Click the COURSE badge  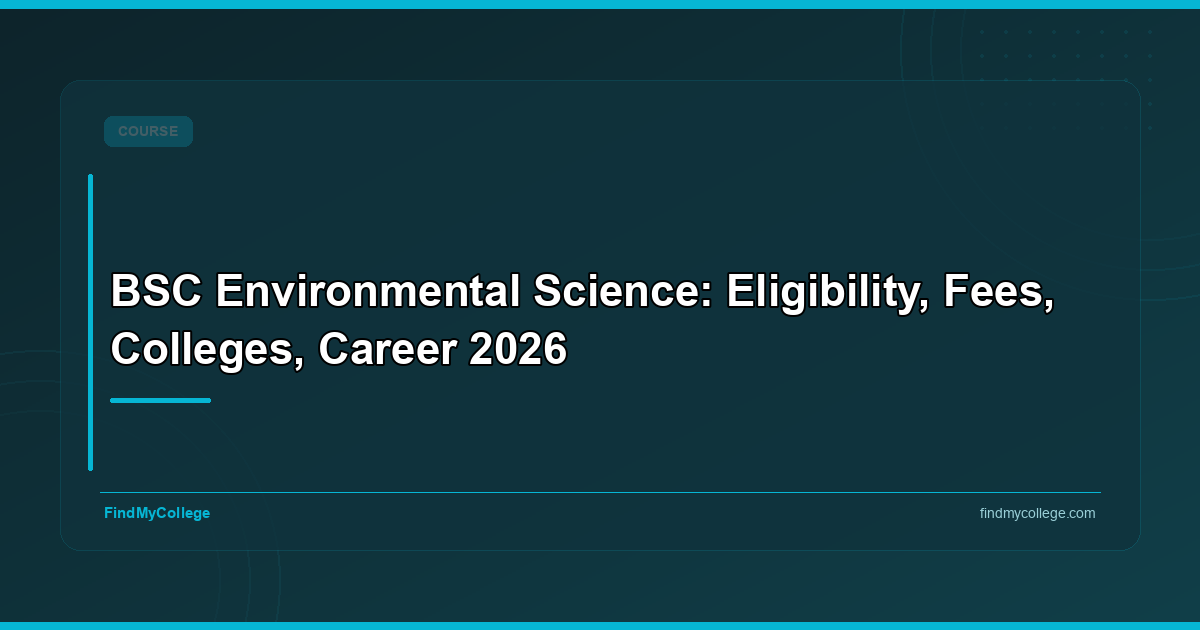(x=148, y=131)
